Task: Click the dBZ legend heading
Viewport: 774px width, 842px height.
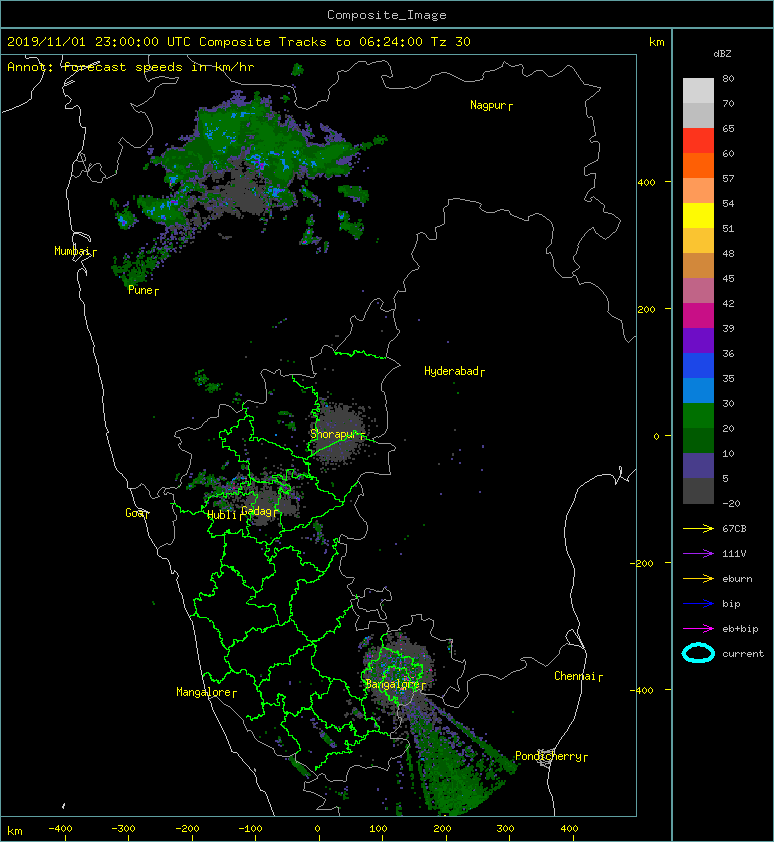Action: click(722, 54)
